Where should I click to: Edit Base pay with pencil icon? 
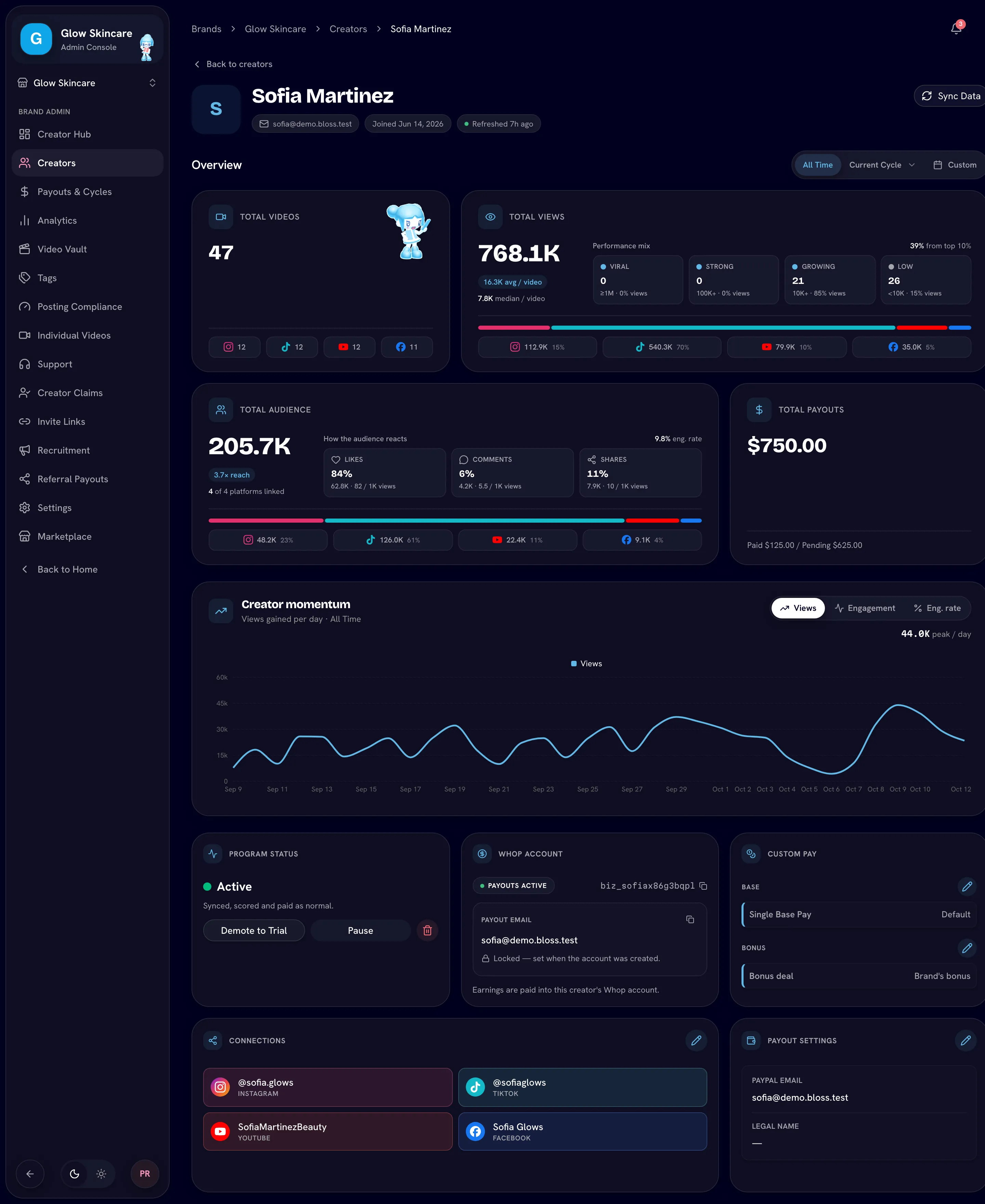coord(967,886)
